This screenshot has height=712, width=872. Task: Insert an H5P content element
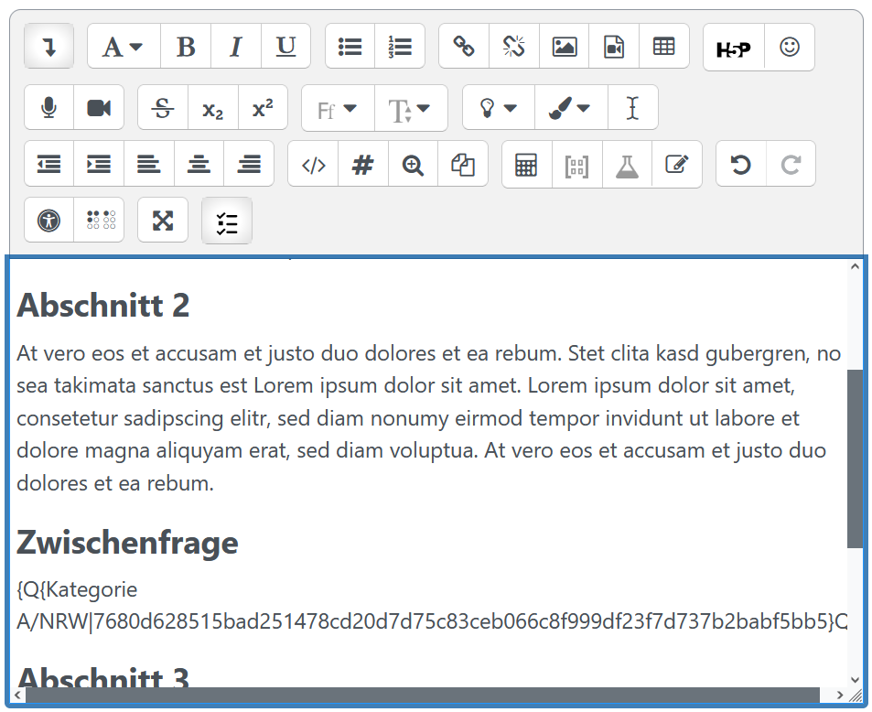click(x=733, y=47)
